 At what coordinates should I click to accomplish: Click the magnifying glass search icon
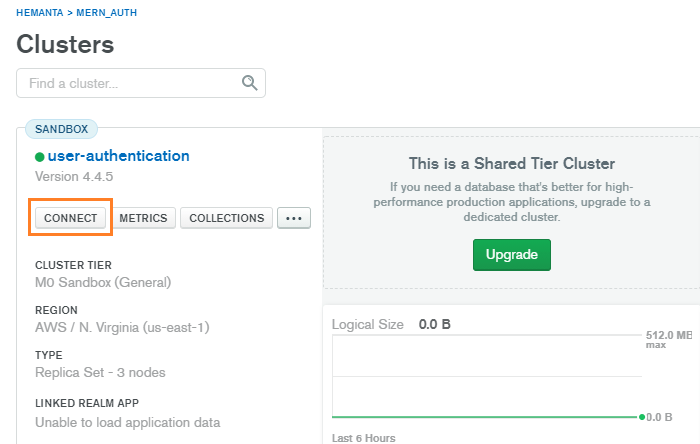click(249, 83)
